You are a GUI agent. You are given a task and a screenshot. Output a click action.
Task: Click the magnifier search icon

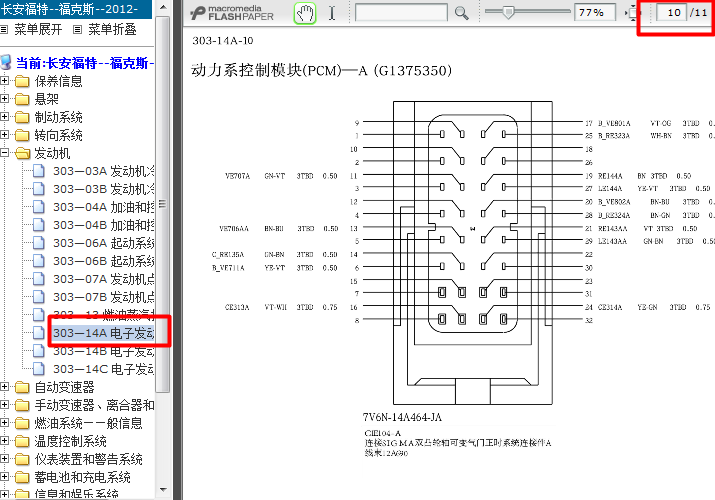point(461,13)
